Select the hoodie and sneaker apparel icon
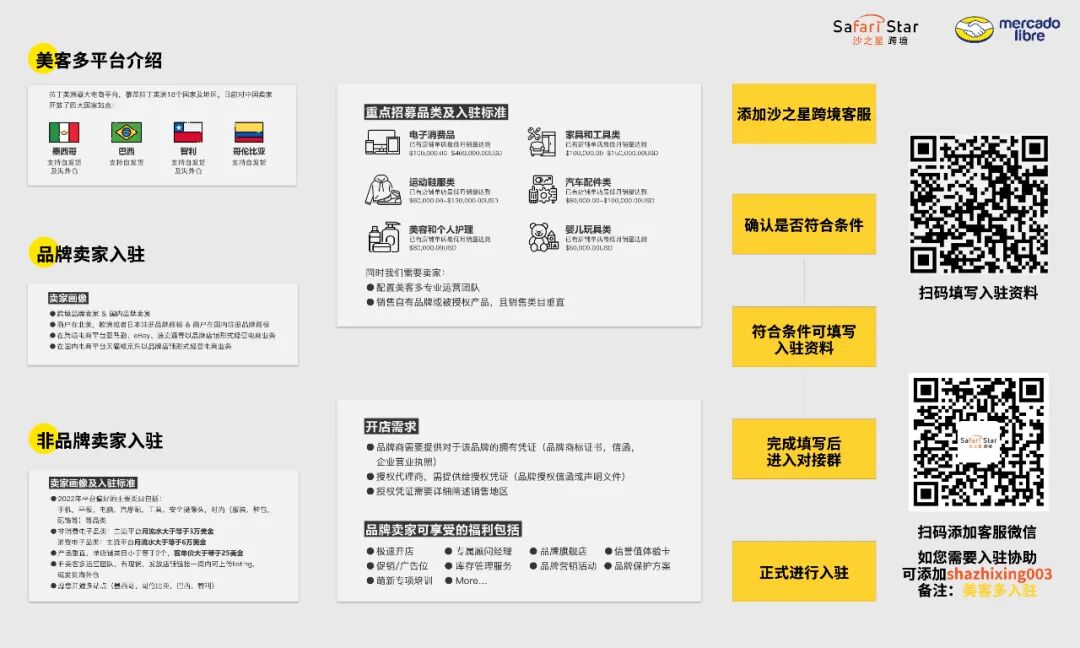This screenshot has height=648, width=1080. (383, 189)
